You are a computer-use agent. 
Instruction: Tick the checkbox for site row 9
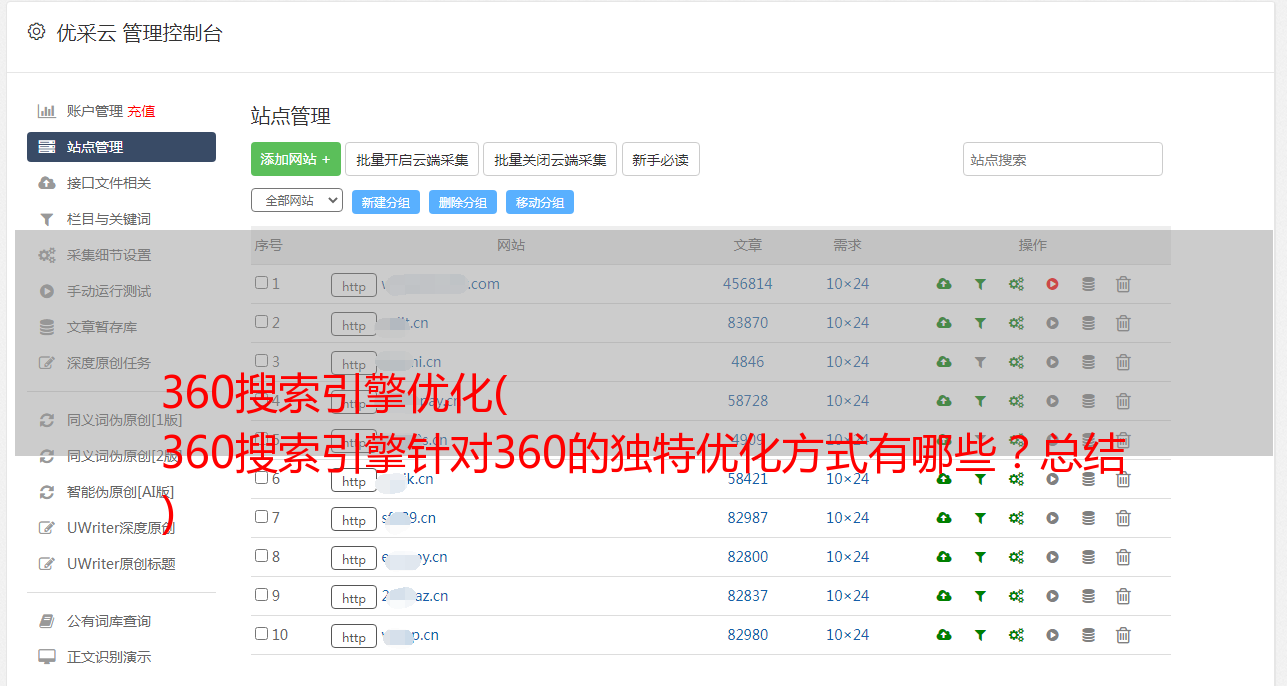tap(261, 595)
